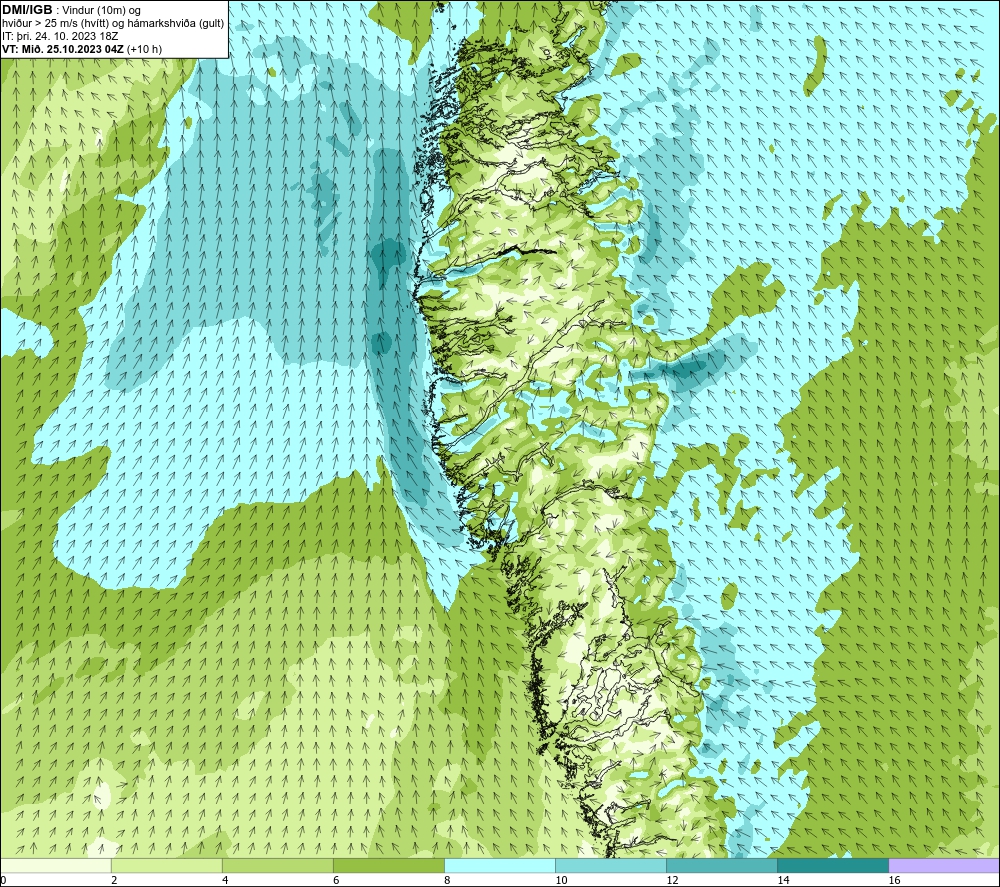Click the scale label '16'
This screenshot has height=887, width=1000.
point(893,880)
